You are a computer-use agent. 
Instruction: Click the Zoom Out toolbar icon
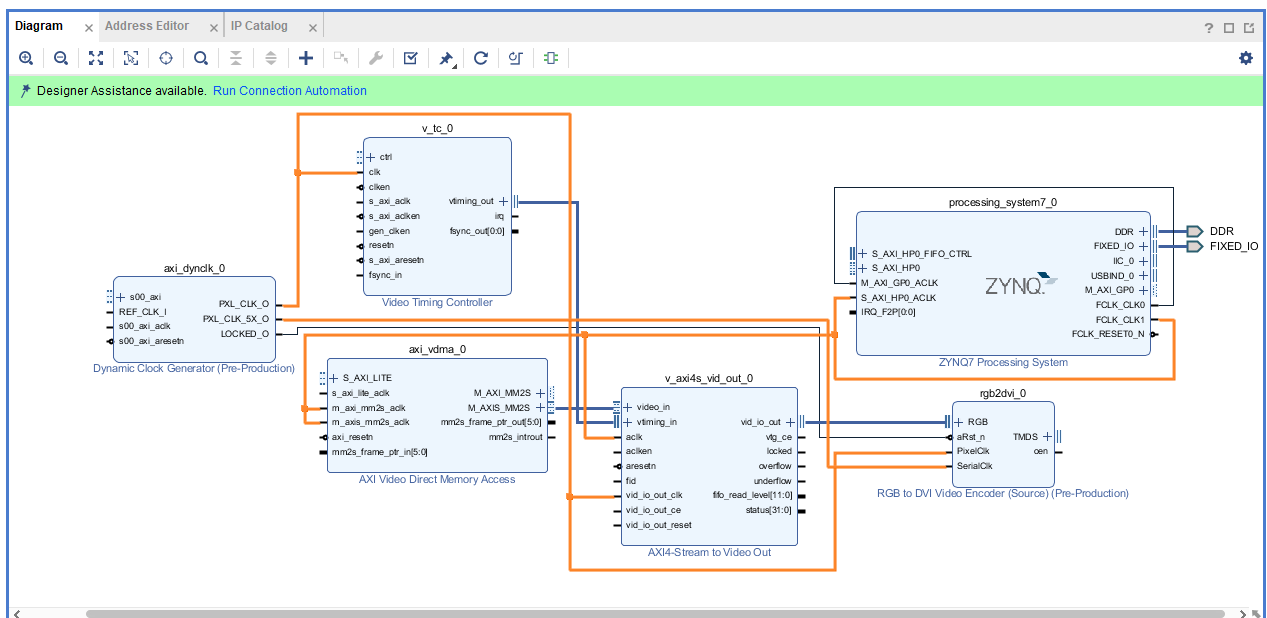(x=61, y=58)
